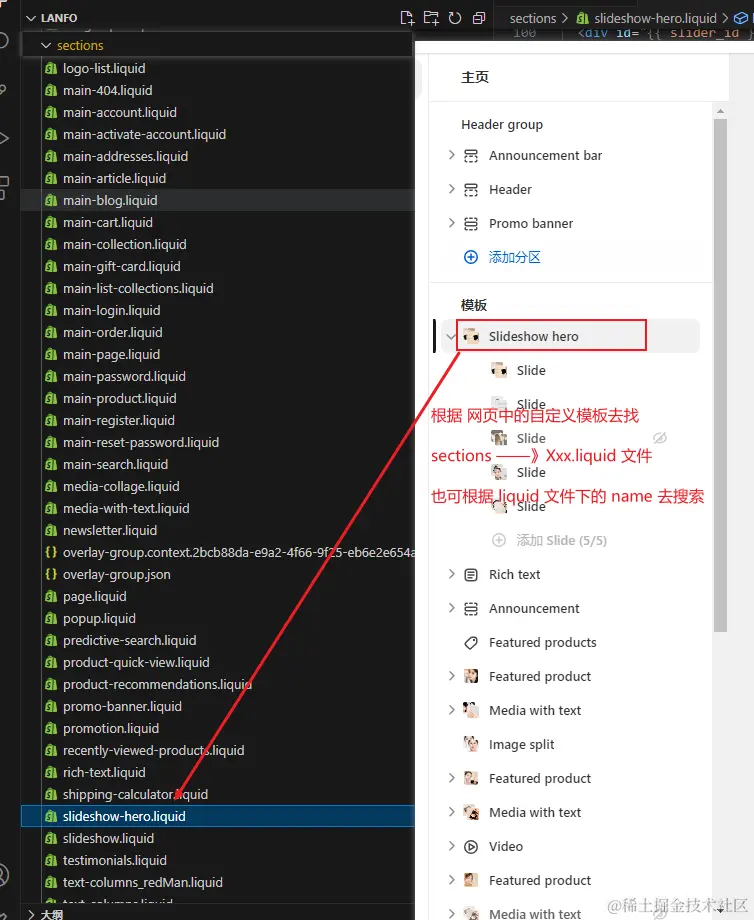Screen dimensions: 754x920
Task: Click the Announcement section icon
Action: pyautogui.click(x=471, y=608)
